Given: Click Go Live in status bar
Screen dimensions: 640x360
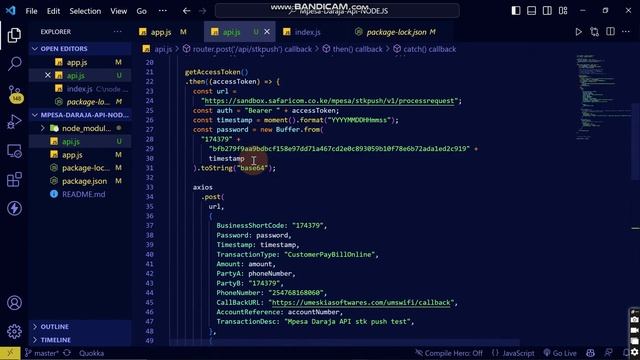Looking at the screenshot, I should 560,353.
